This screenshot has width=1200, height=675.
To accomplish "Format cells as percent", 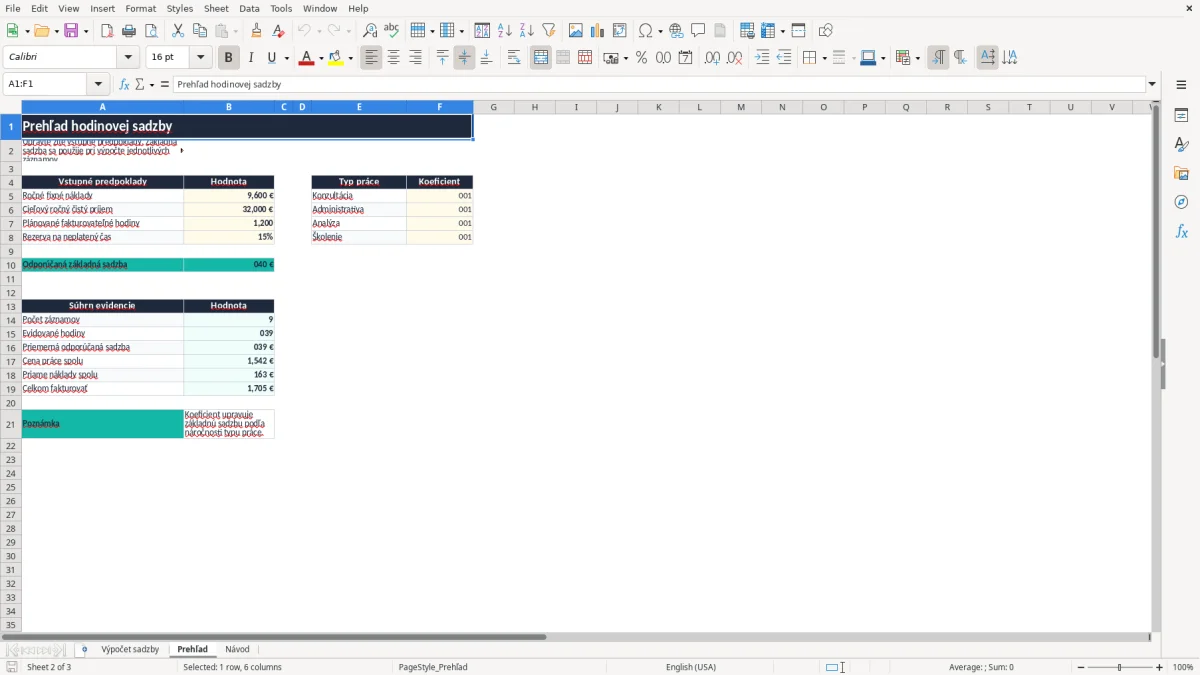I will click(641, 58).
